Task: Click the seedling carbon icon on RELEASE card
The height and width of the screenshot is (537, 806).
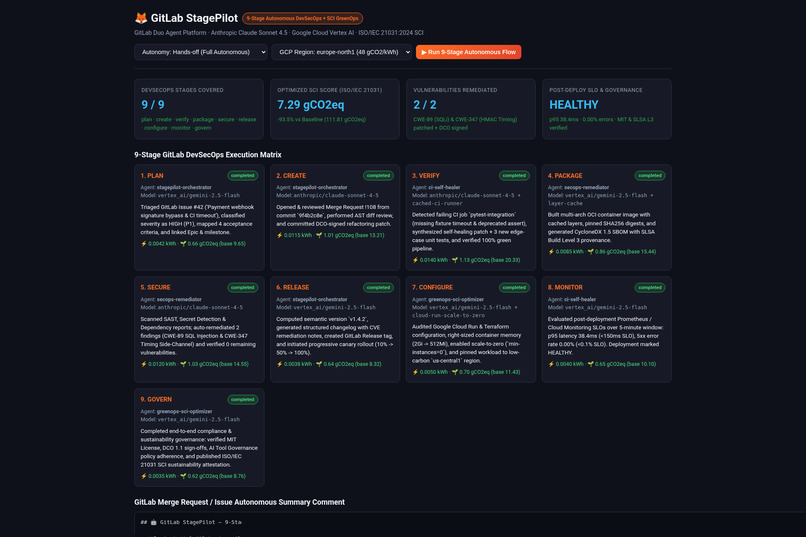Action: tap(319, 364)
